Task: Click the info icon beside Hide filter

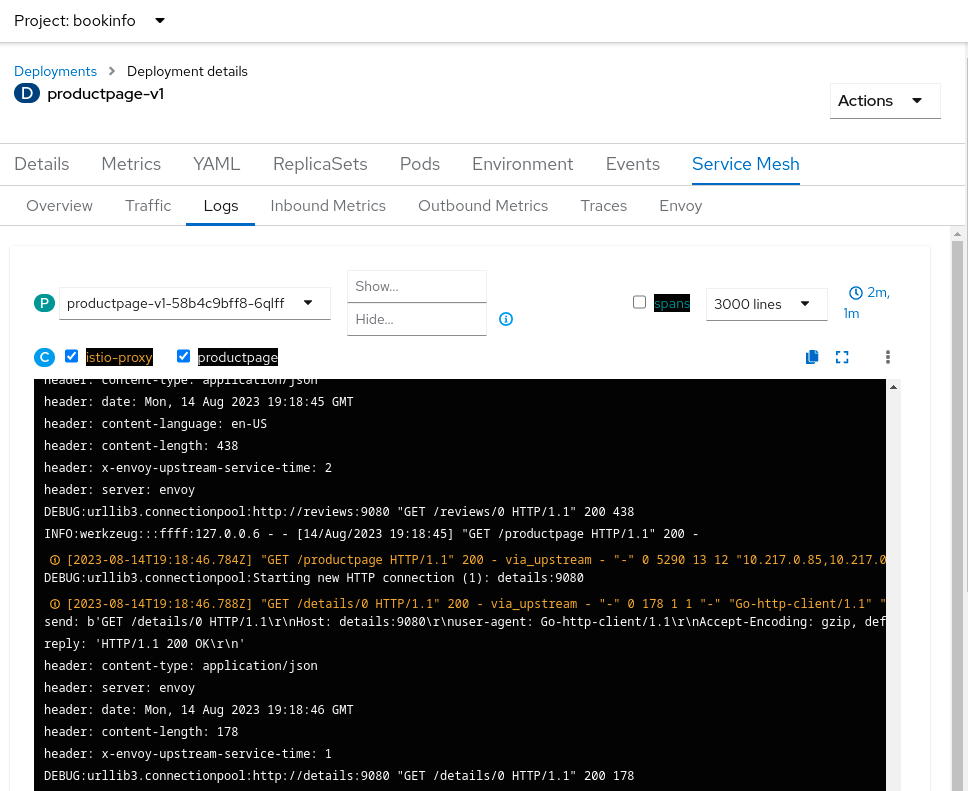Action: (x=506, y=319)
